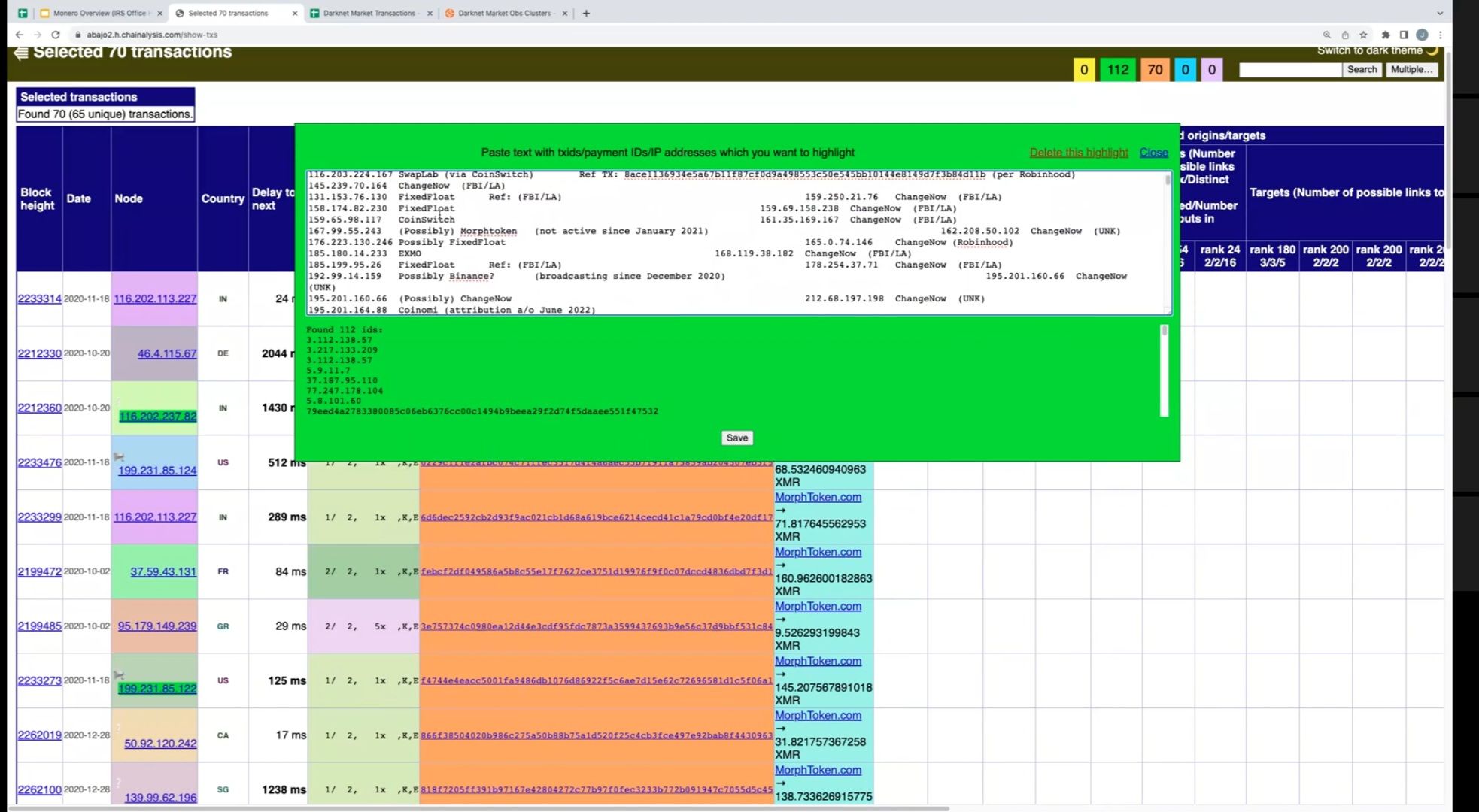Switch to Monero Overview tab
The image size is (1479, 812).
click(x=99, y=13)
